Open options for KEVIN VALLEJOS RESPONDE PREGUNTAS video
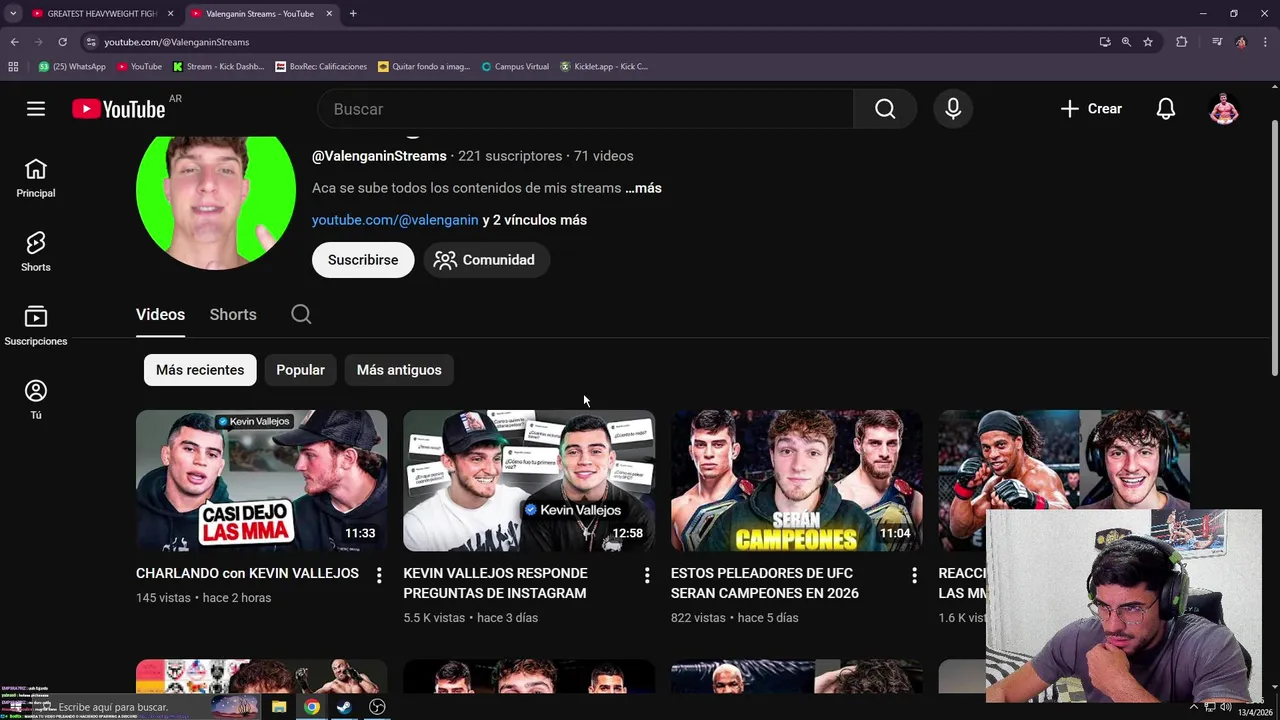This screenshot has width=1280, height=720. (x=647, y=575)
